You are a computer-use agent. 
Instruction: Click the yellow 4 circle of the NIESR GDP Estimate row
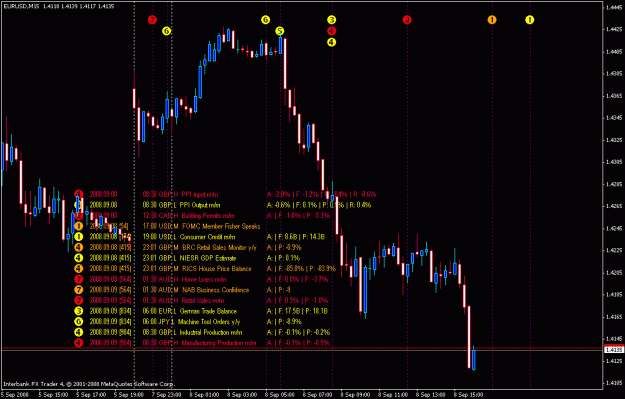tap(79, 258)
